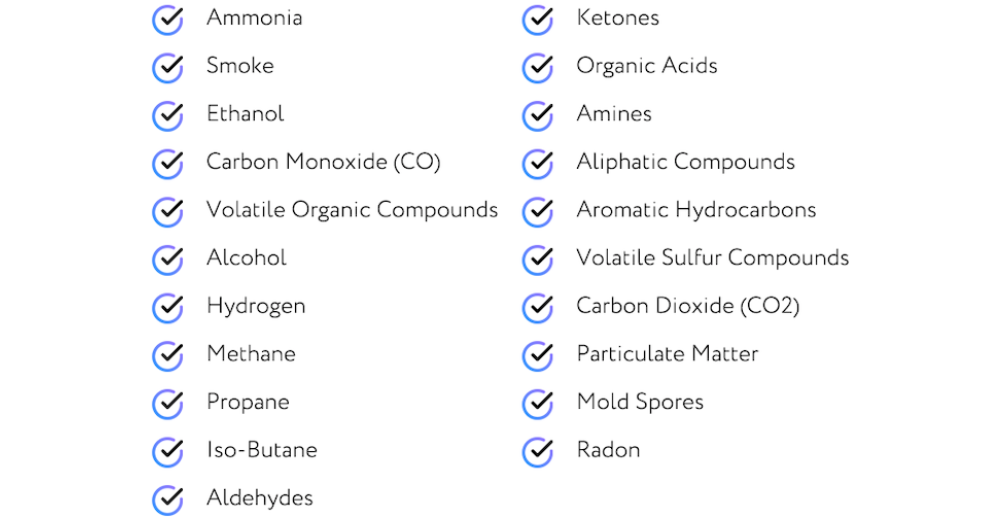Click the checkmark icon beside Radon
Viewport: 1000px width, 520px height.
click(538, 452)
